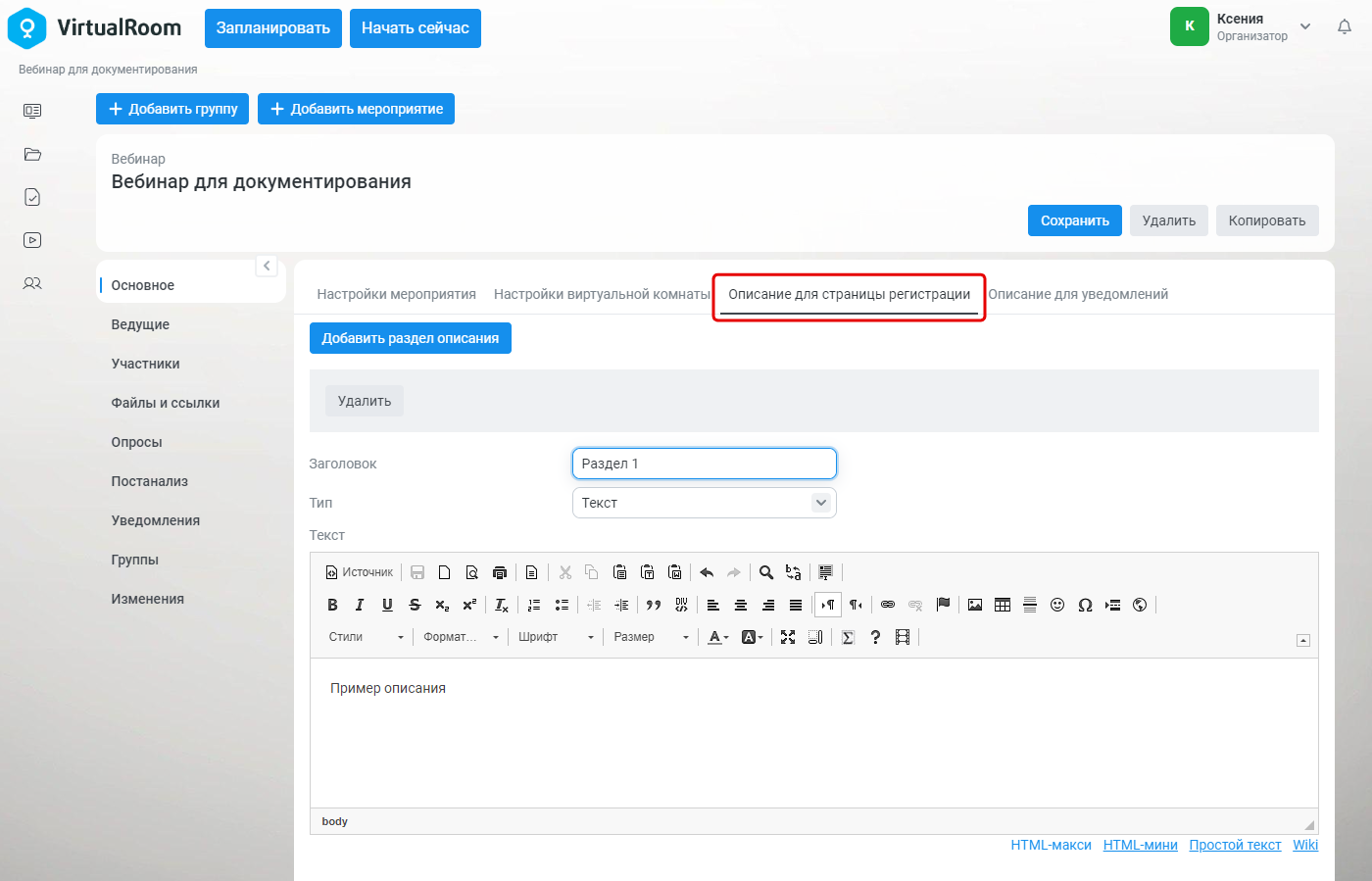This screenshot has width=1372, height=881.
Task: Insert a hyperlink via the link icon
Action: (888, 605)
